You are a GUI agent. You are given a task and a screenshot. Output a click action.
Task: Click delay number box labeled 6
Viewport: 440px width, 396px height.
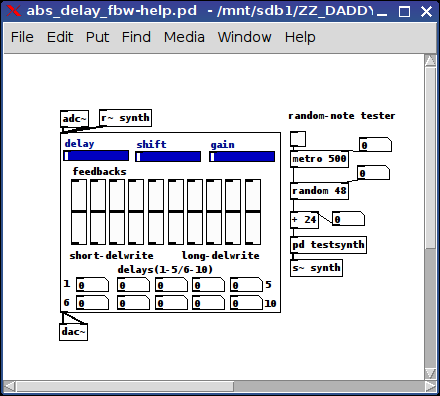pyautogui.click(x=92, y=303)
